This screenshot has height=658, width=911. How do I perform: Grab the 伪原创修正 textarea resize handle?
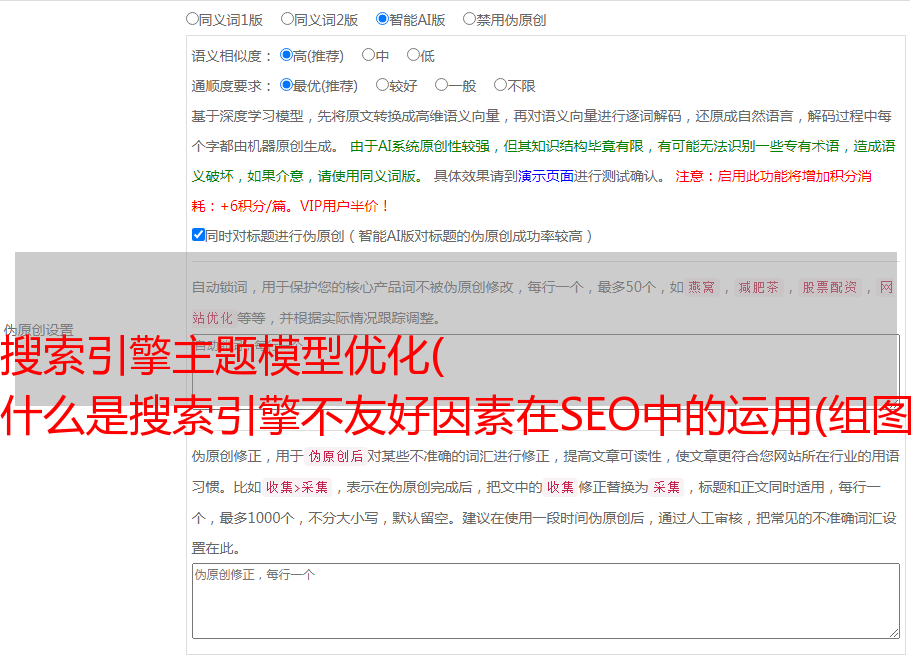tap(893, 632)
